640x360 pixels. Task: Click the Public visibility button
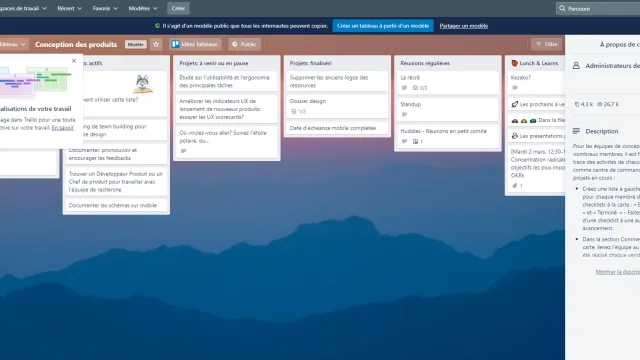tap(244, 44)
